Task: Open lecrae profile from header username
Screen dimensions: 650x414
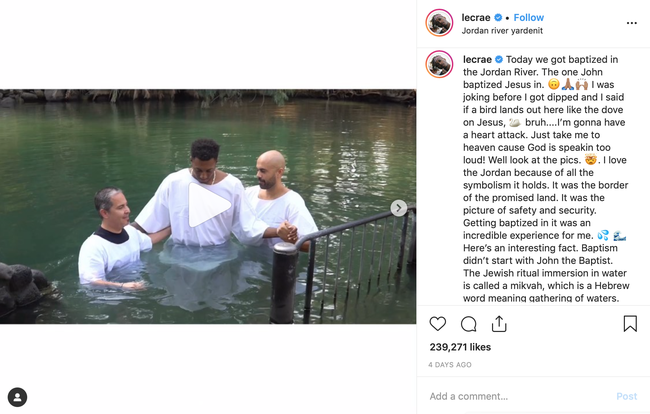Action: tap(476, 17)
